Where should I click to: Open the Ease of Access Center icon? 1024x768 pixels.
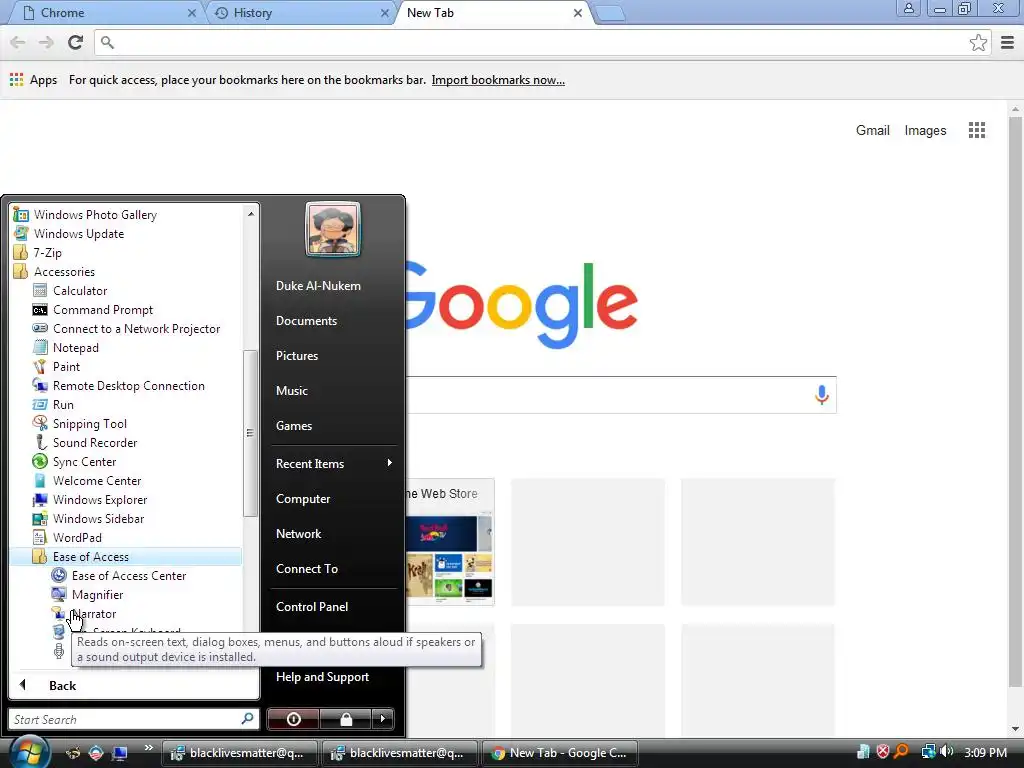[x=59, y=575]
